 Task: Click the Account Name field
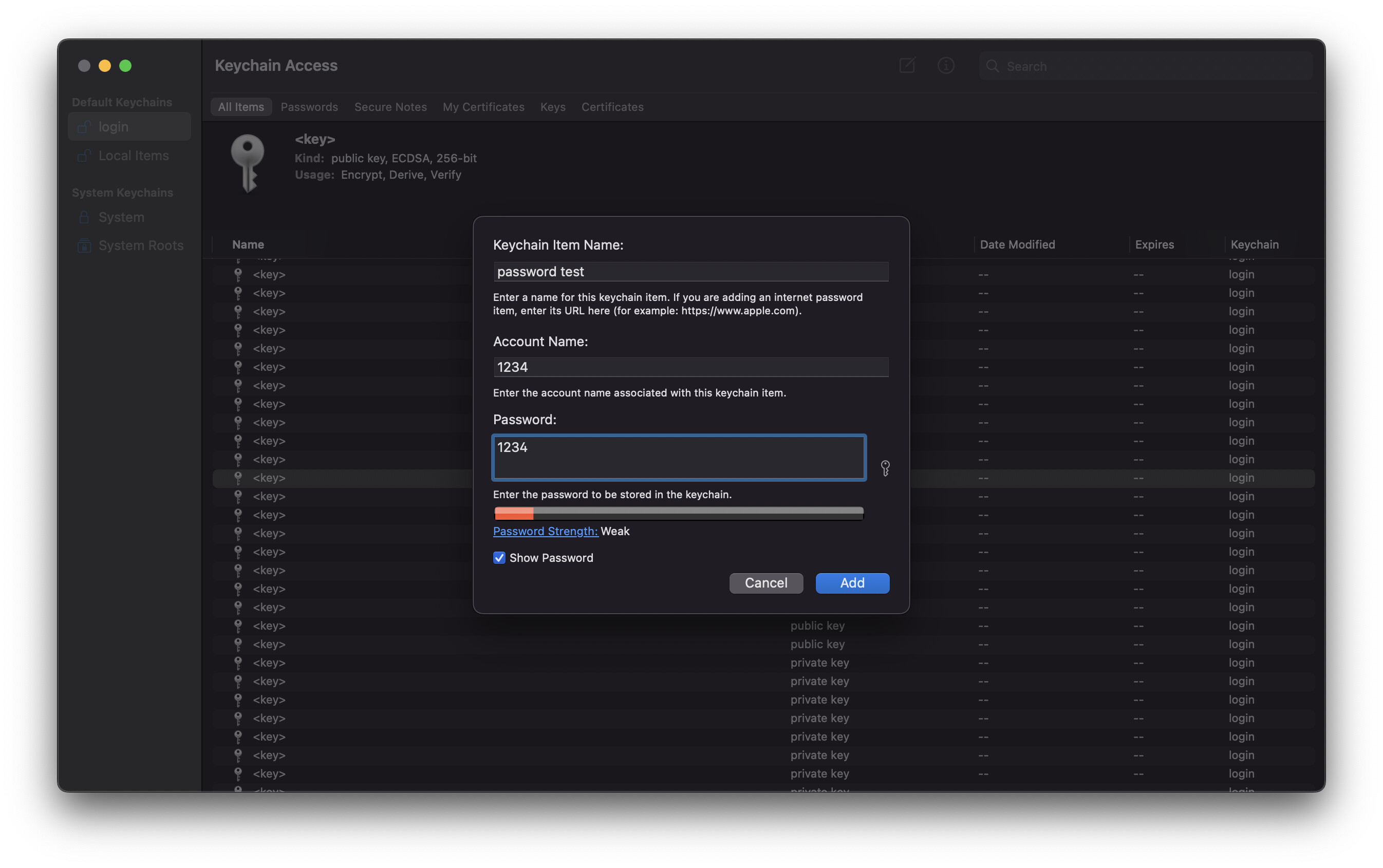tap(690, 367)
